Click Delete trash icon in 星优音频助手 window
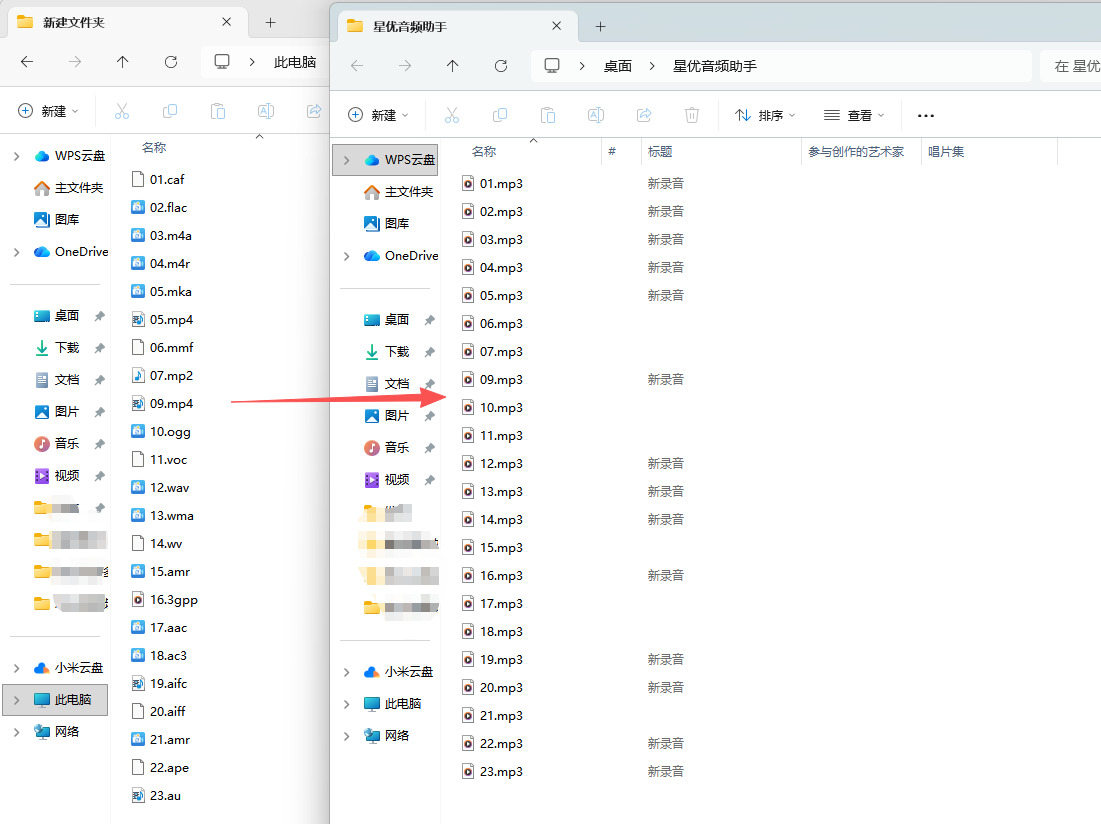 click(x=692, y=115)
